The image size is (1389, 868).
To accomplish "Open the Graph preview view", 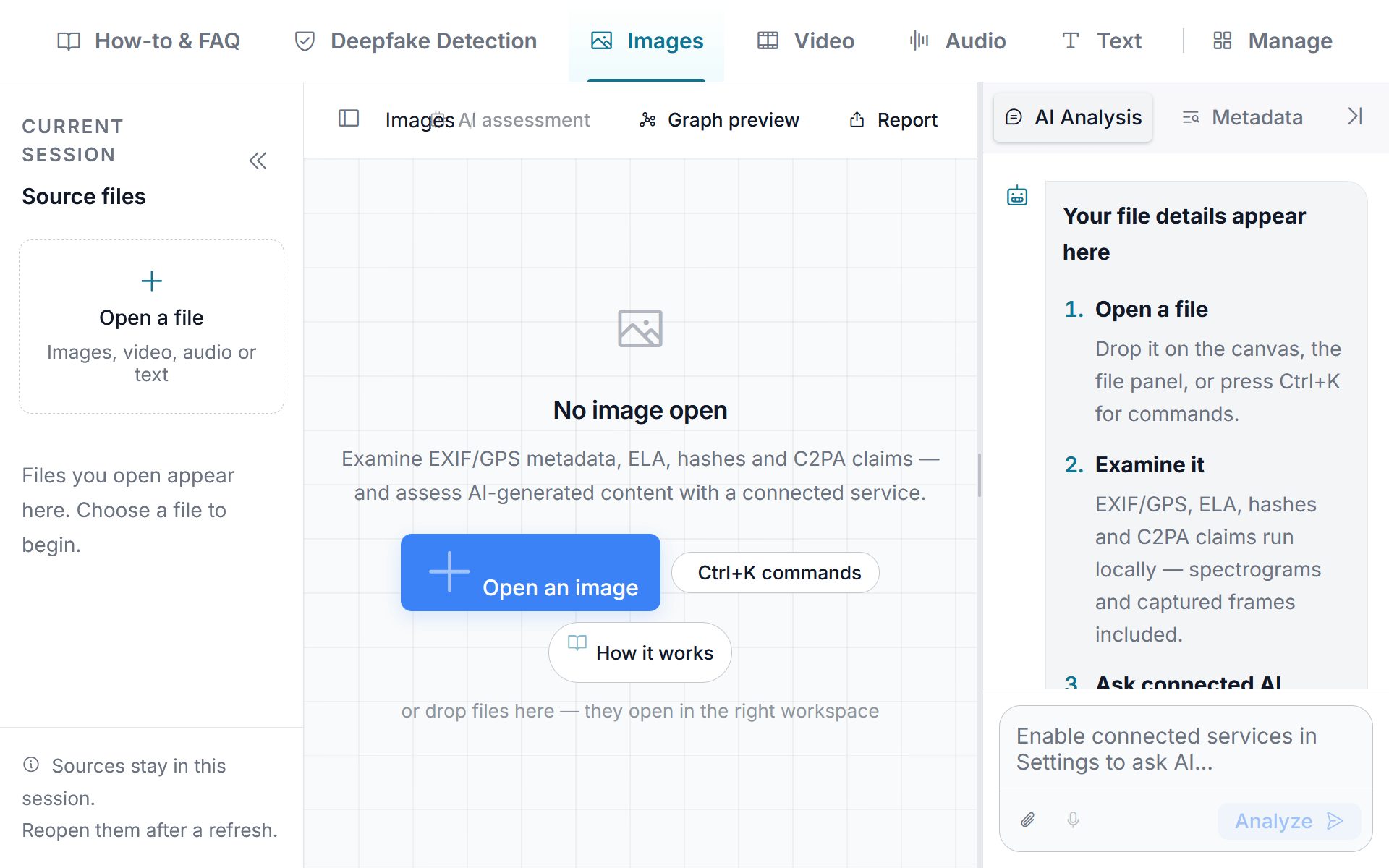I will pyautogui.click(x=719, y=120).
